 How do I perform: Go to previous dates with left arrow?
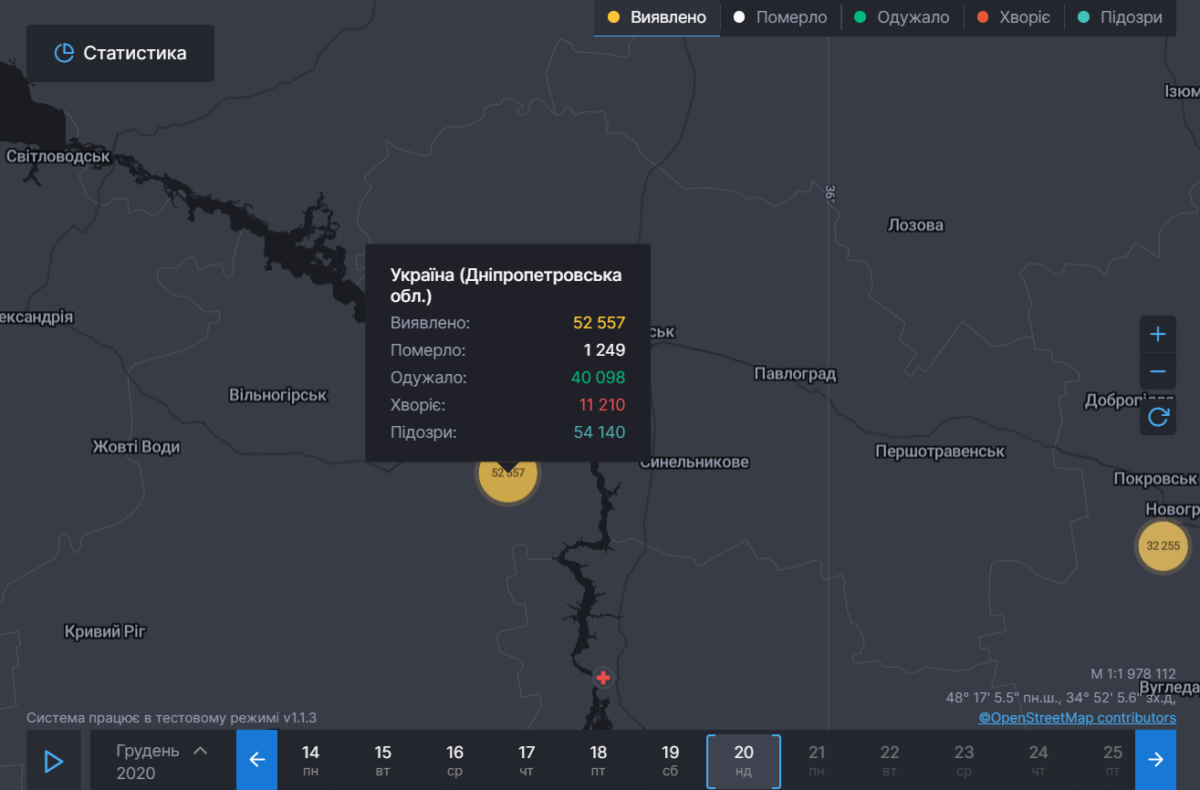click(x=256, y=760)
